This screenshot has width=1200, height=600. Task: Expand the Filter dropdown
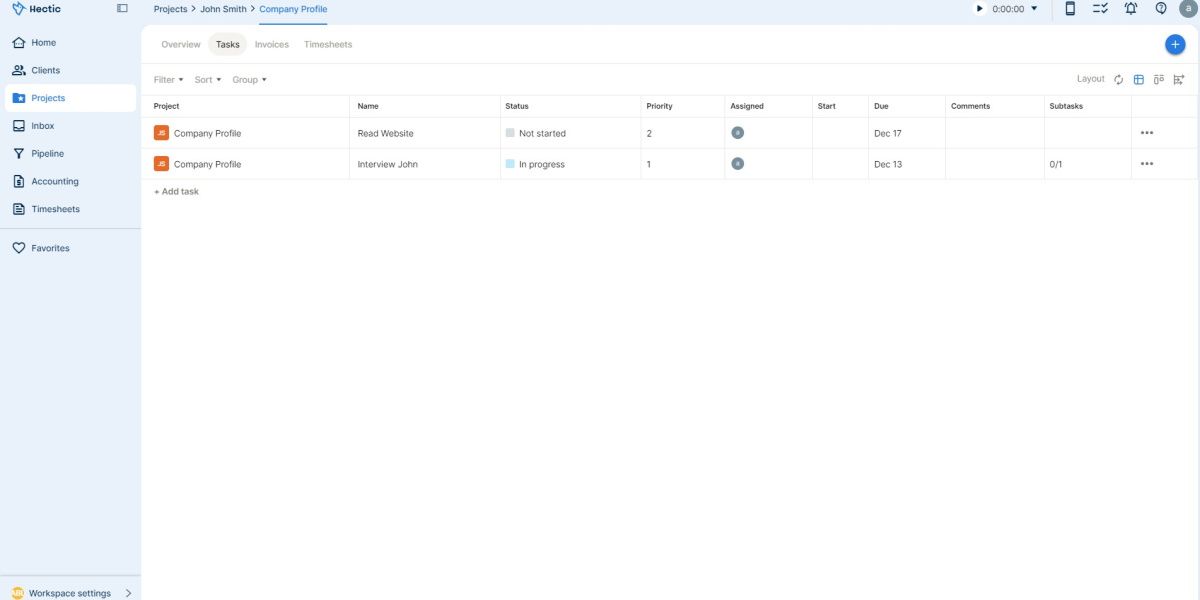pos(168,80)
